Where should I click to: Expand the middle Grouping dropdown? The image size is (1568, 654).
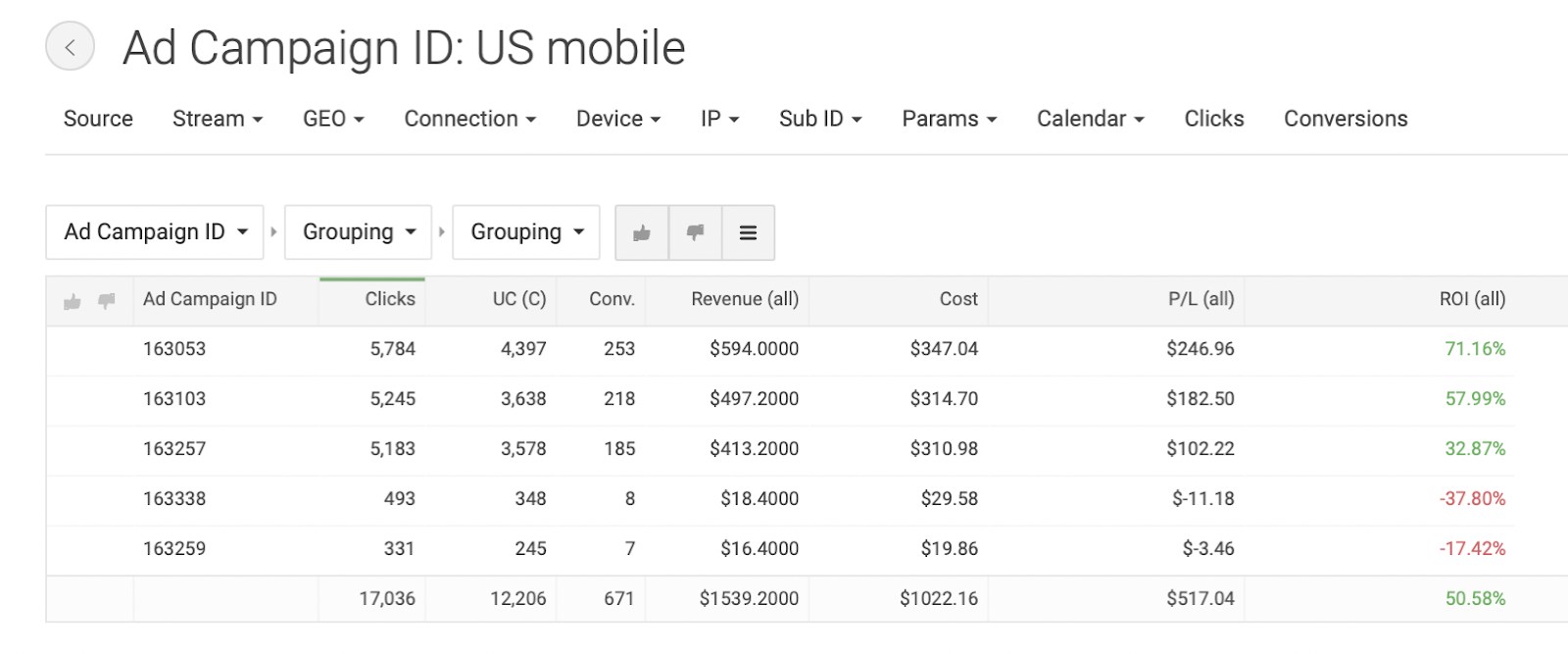[358, 232]
